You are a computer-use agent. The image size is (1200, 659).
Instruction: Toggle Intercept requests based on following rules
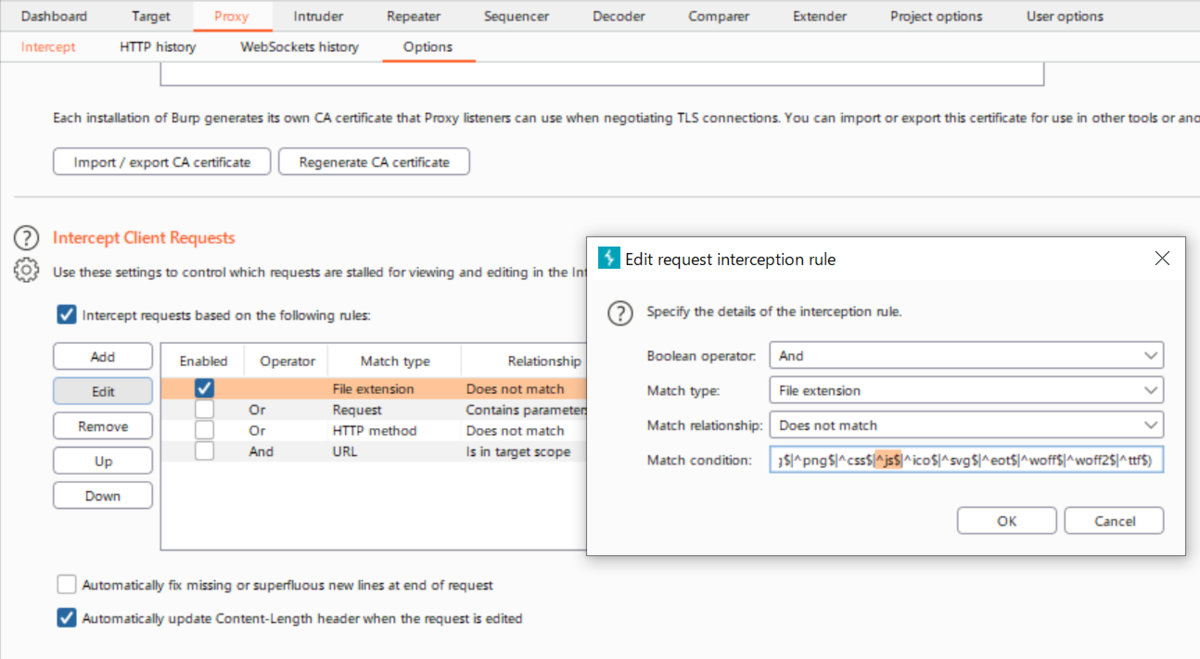click(67, 315)
